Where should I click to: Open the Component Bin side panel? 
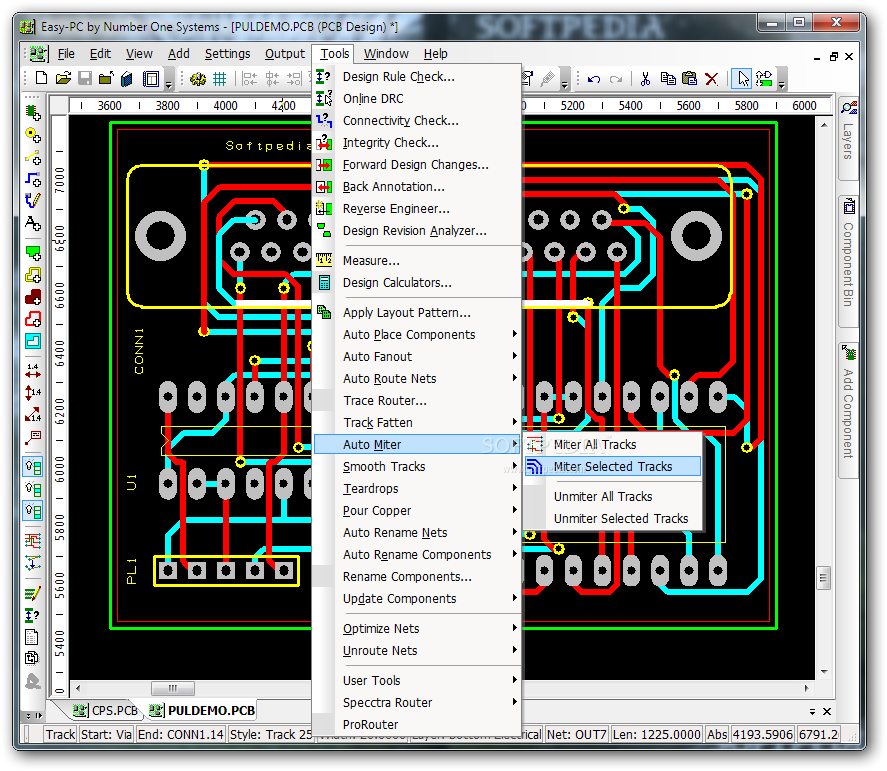(x=848, y=260)
